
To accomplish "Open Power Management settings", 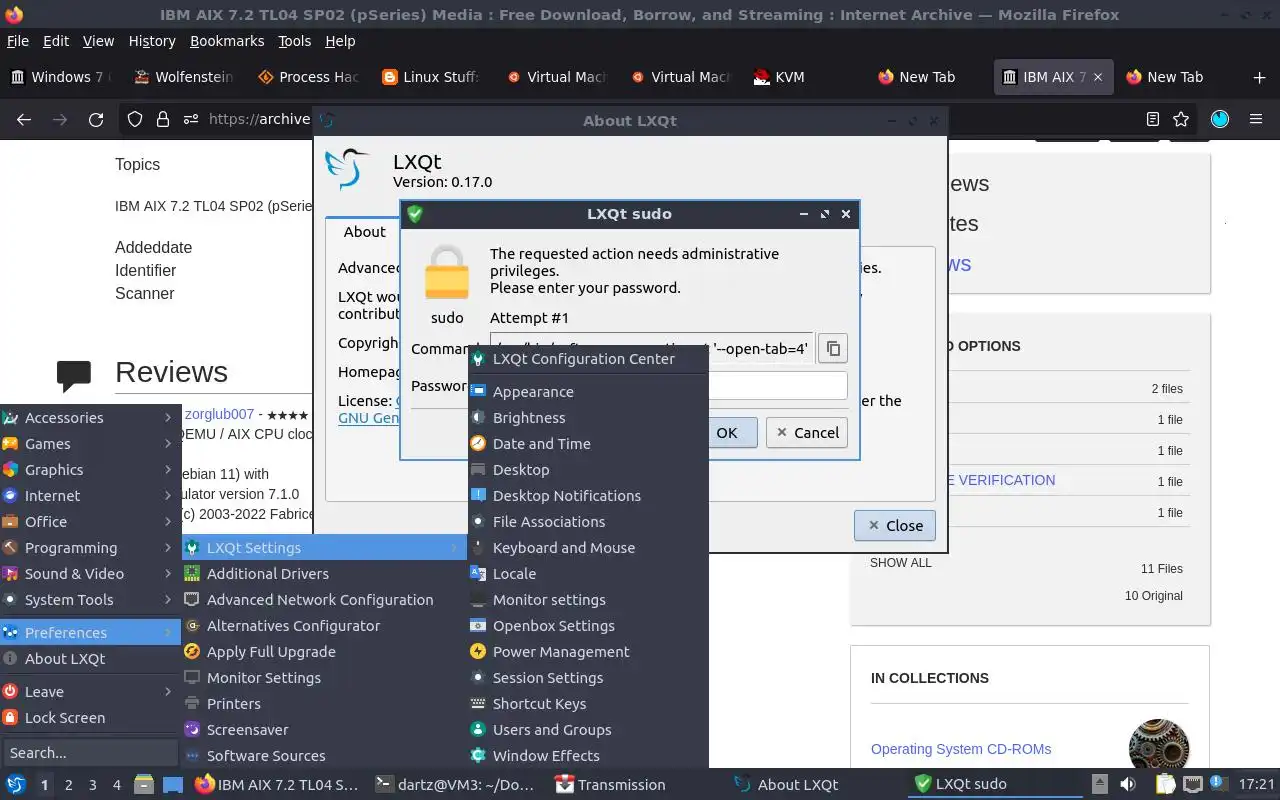I will pos(588,652).
